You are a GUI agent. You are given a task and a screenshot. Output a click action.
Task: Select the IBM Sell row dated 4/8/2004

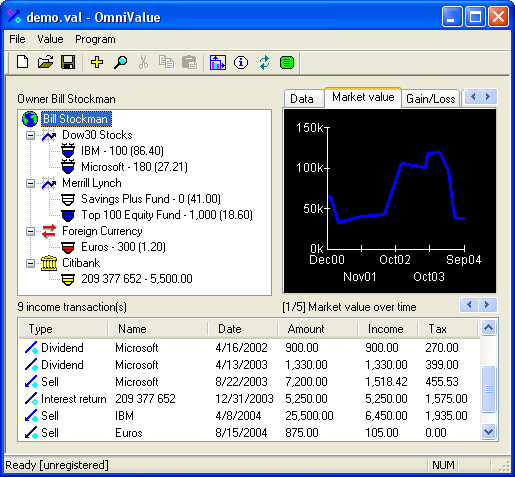pyautogui.click(x=249, y=416)
